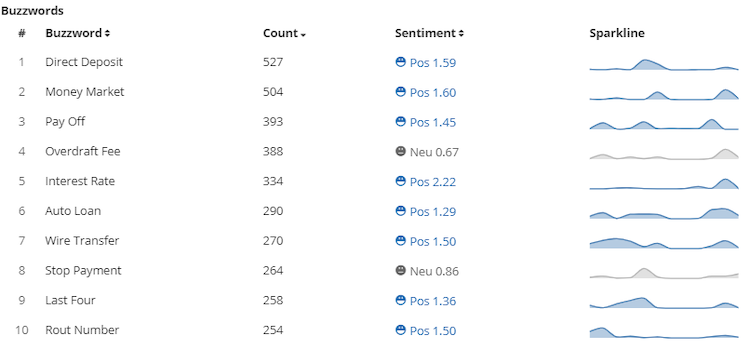Click the positive smiley icon for Interest Rate
Viewport: 750px width, 363px height.
click(x=401, y=181)
